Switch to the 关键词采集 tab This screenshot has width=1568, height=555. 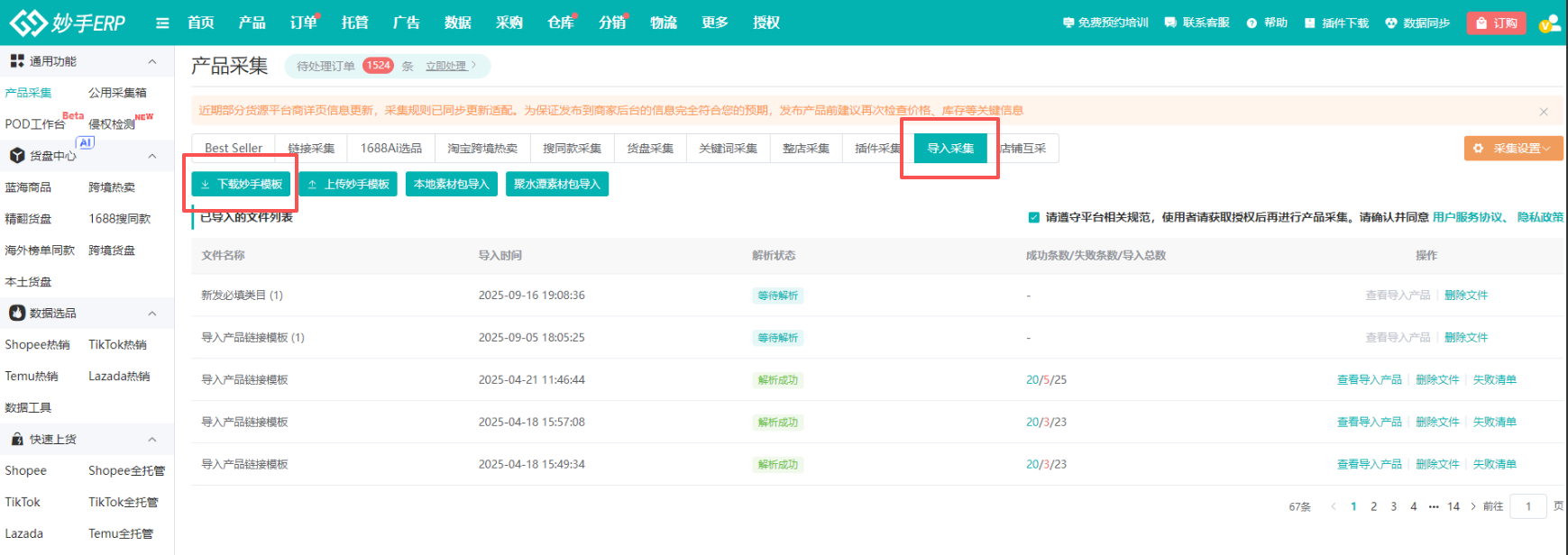click(x=728, y=149)
